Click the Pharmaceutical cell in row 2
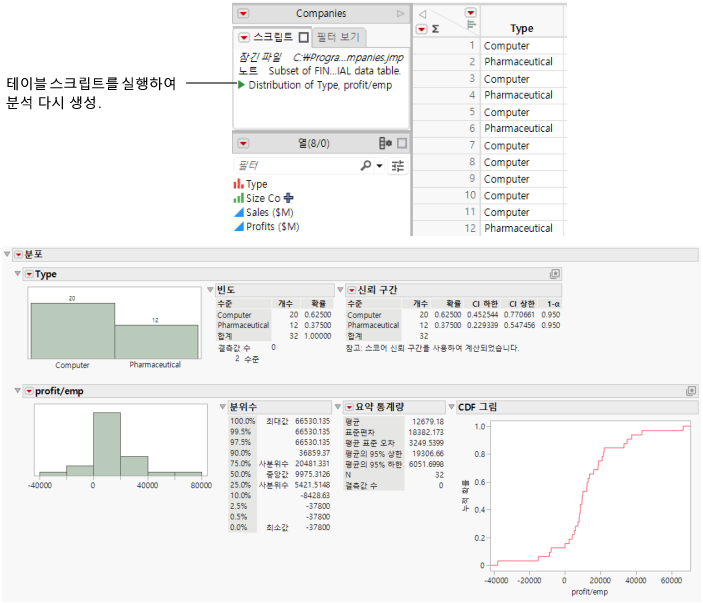 [518, 62]
